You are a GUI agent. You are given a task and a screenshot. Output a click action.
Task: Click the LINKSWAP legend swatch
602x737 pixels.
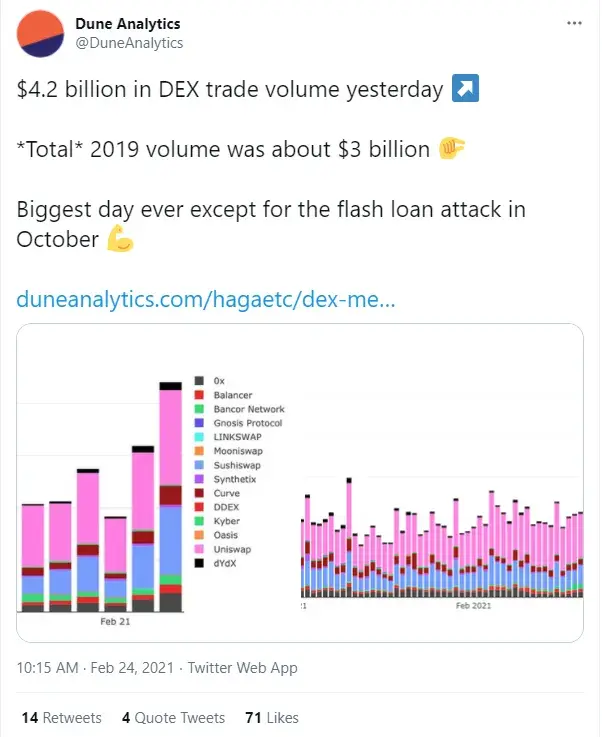click(x=200, y=437)
